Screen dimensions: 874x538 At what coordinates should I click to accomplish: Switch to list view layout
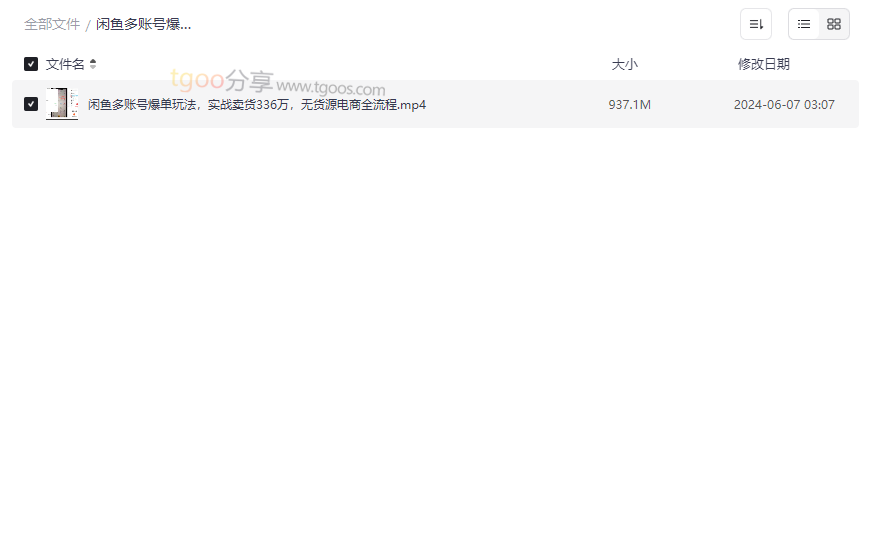click(x=804, y=24)
